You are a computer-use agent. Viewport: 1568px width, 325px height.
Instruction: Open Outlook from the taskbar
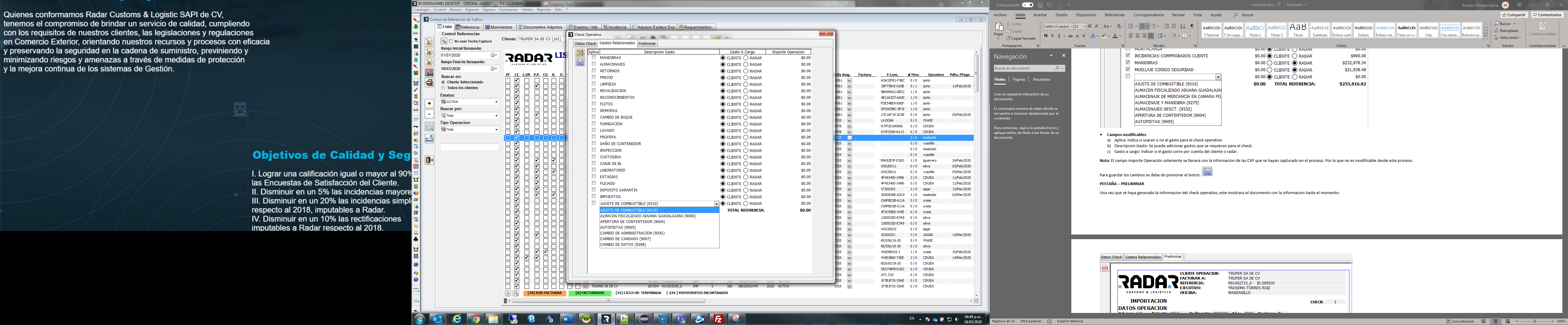[437, 319]
